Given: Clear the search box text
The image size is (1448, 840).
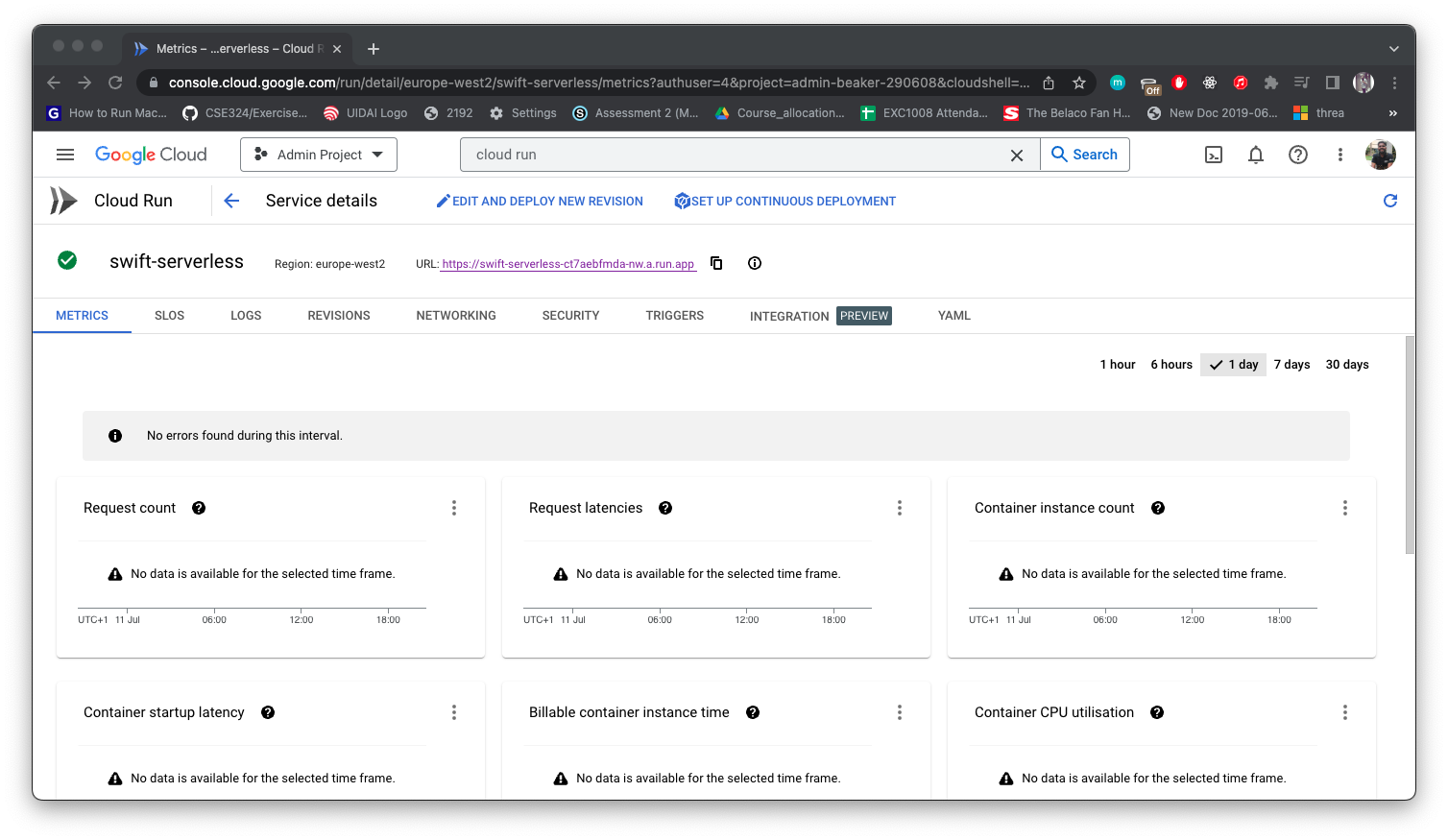Looking at the screenshot, I should click(1017, 155).
